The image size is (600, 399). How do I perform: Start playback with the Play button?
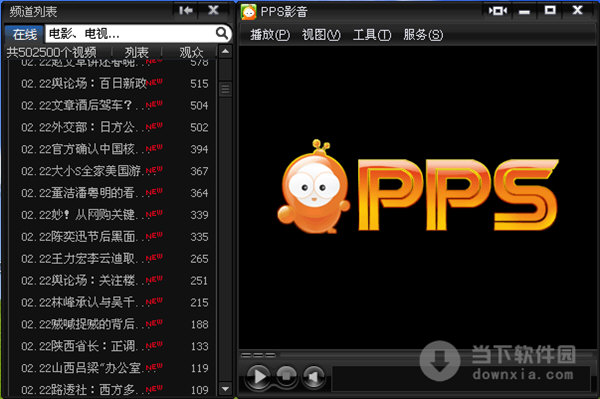tap(259, 376)
